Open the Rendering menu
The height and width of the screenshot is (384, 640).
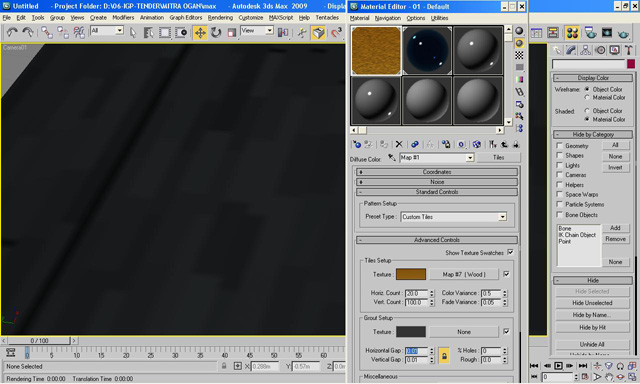click(x=220, y=18)
